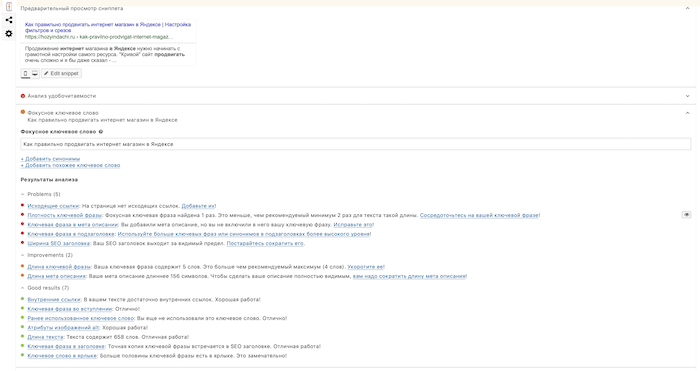Open 'Ранее использованное ключевое слово' link
The image size is (700, 371).
[80, 318]
